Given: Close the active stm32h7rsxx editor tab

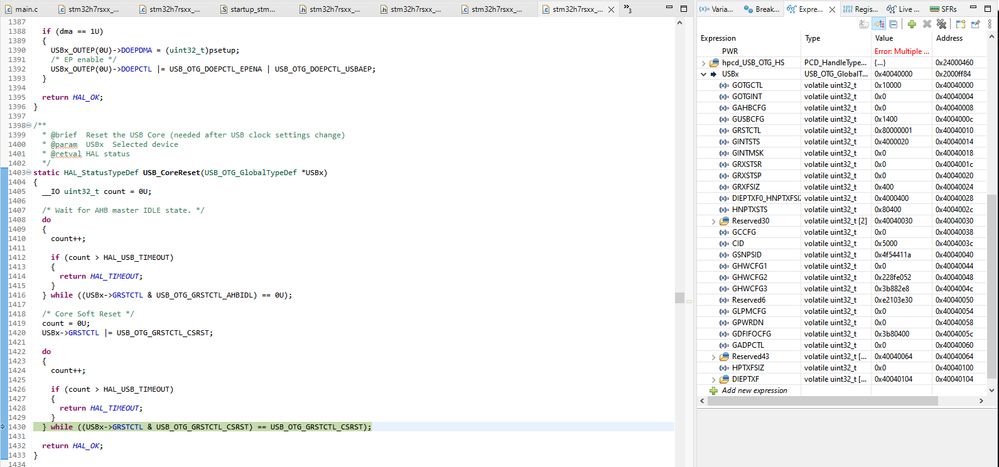Looking at the screenshot, I should pyautogui.click(x=612, y=10).
